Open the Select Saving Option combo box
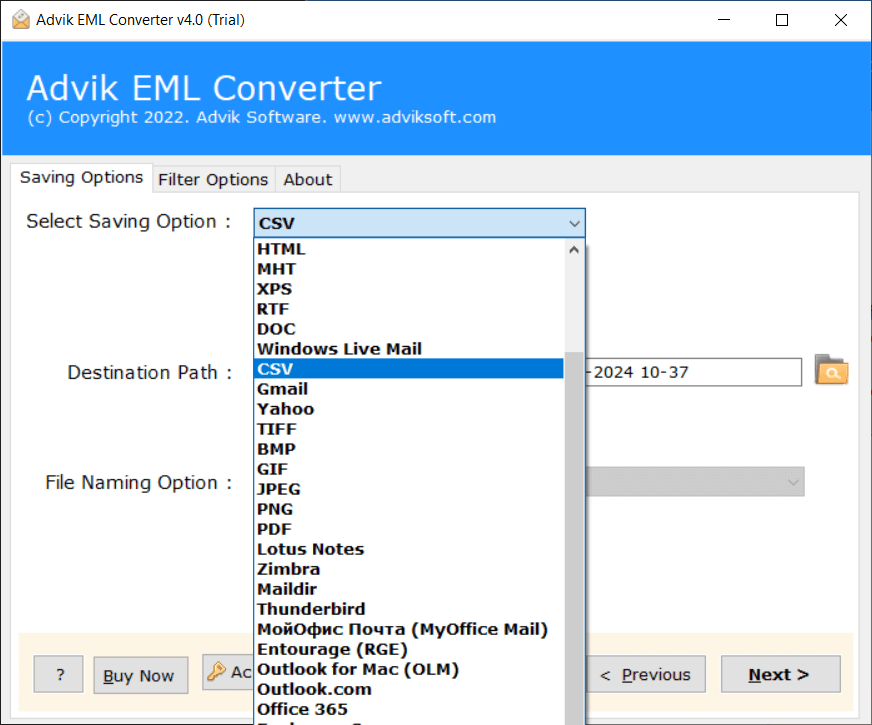 click(419, 223)
